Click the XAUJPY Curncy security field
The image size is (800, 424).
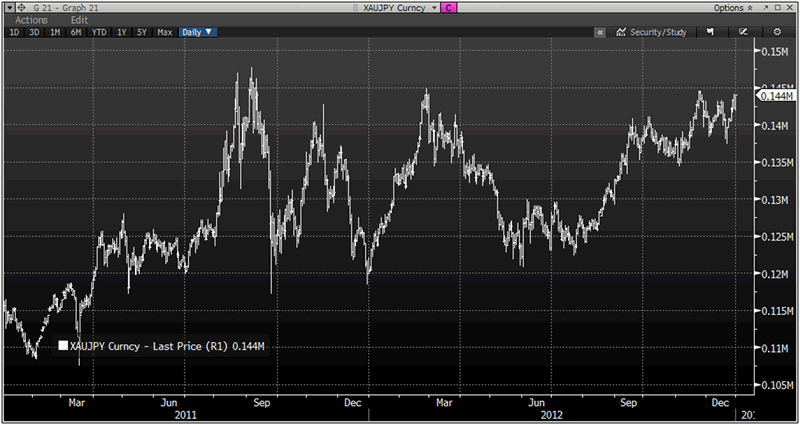tap(394, 8)
